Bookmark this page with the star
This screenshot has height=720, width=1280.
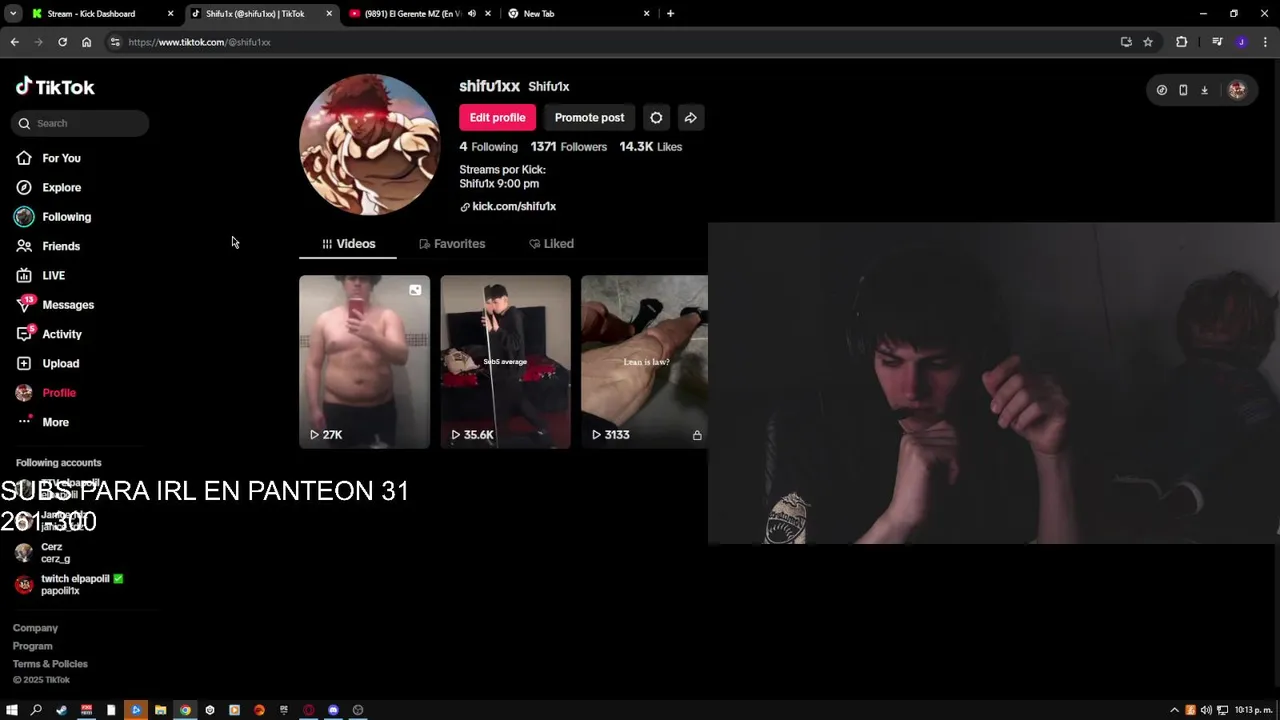(1148, 42)
